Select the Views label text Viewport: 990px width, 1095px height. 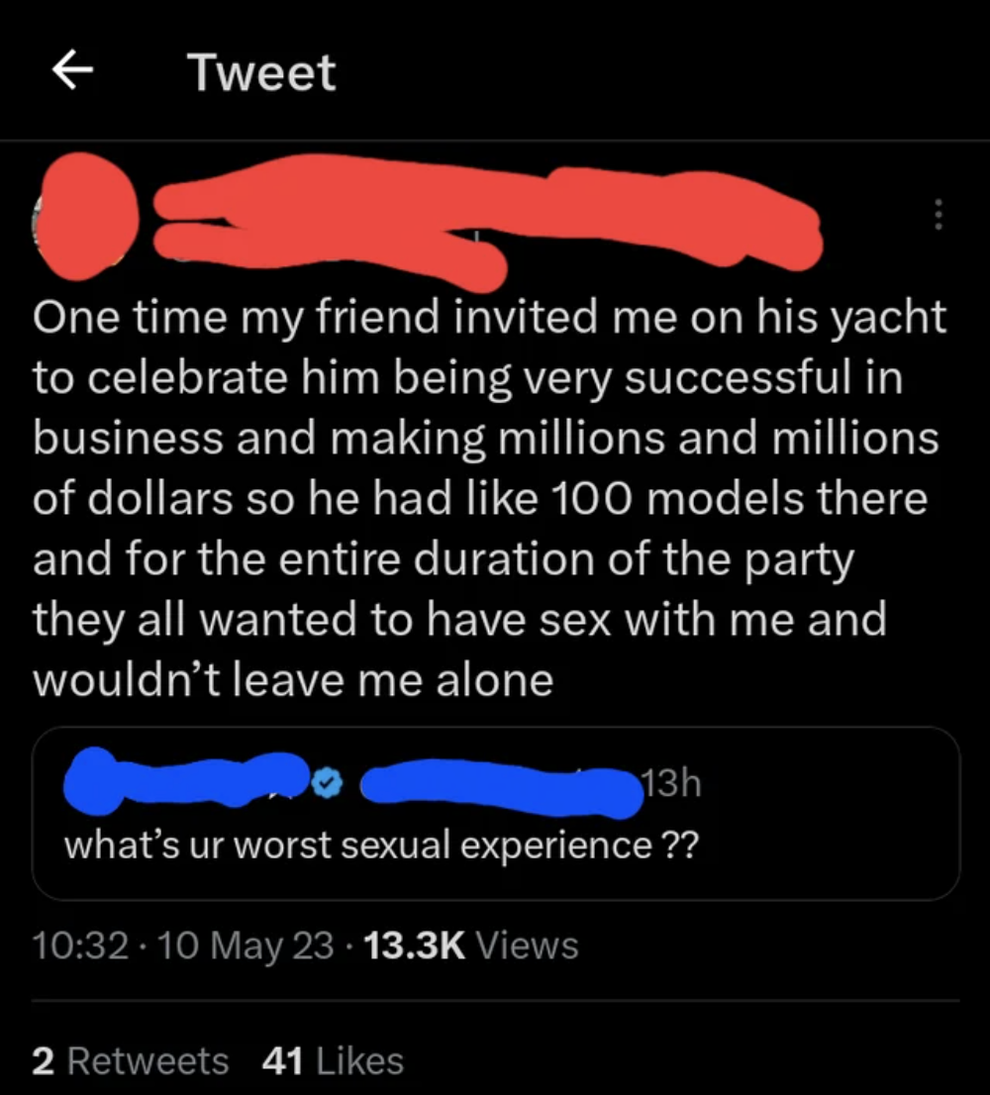coord(528,944)
